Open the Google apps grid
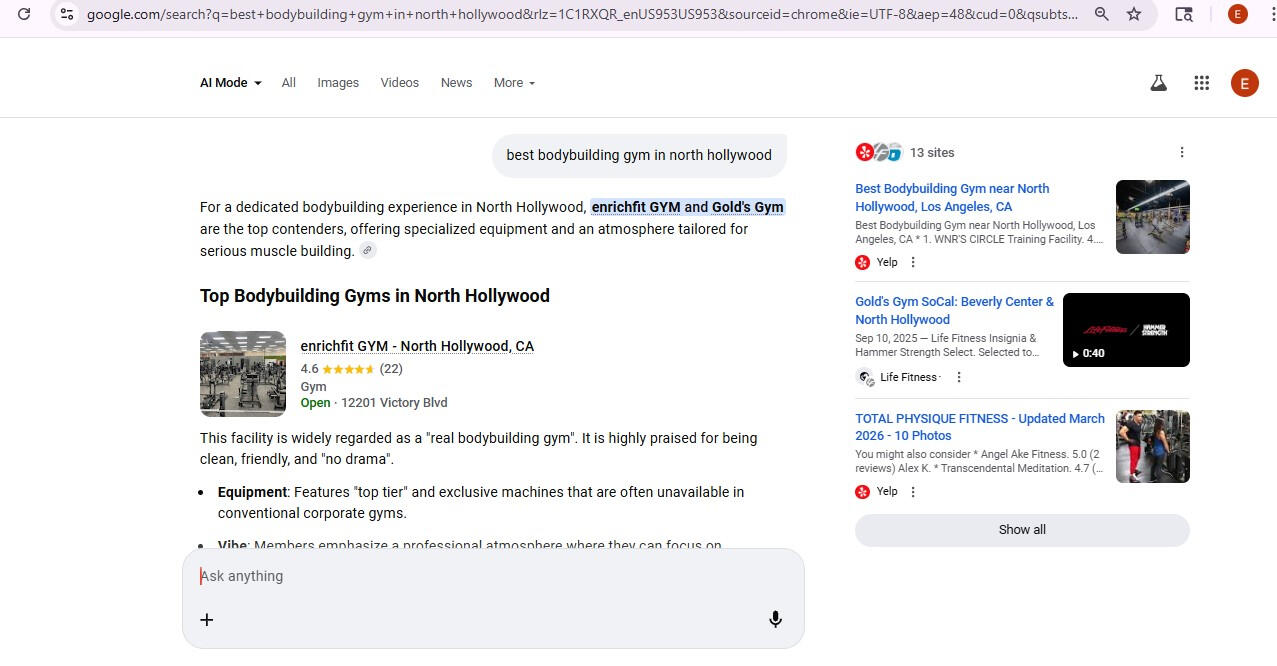 click(x=1201, y=83)
